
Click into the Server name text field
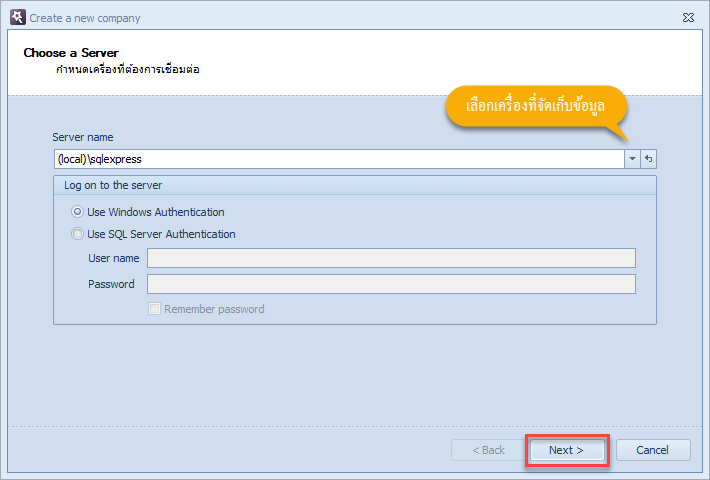(x=339, y=159)
